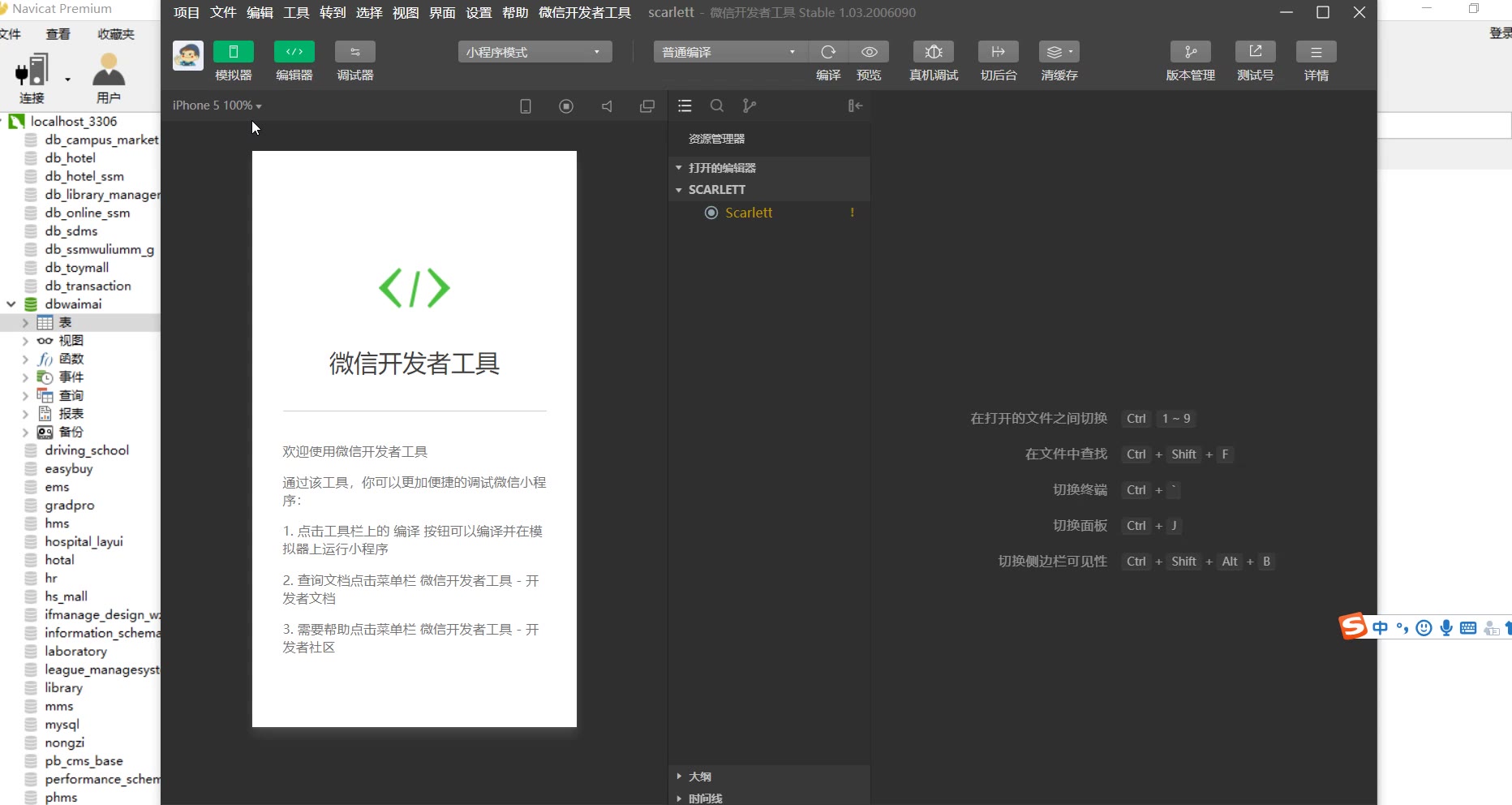Open the 微信开发者工具 menu
This screenshot has width=1512, height=805.
(585, 13)
